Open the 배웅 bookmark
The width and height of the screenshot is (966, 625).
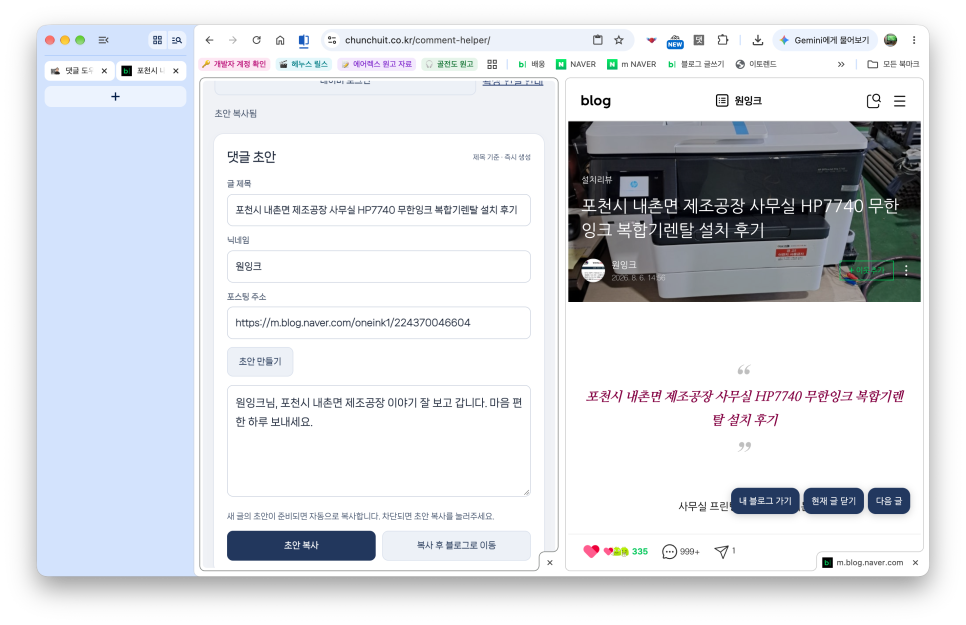click(532, 64)
